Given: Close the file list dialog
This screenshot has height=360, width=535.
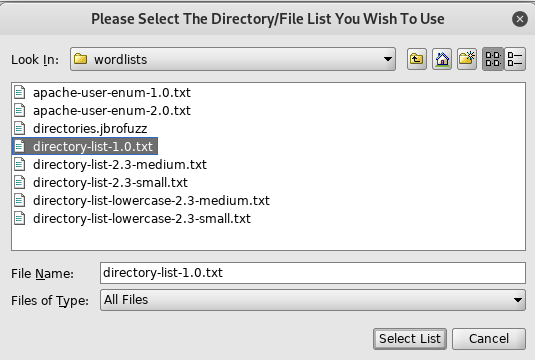Looking at the screenshot, I should click(x=520, y=19).
